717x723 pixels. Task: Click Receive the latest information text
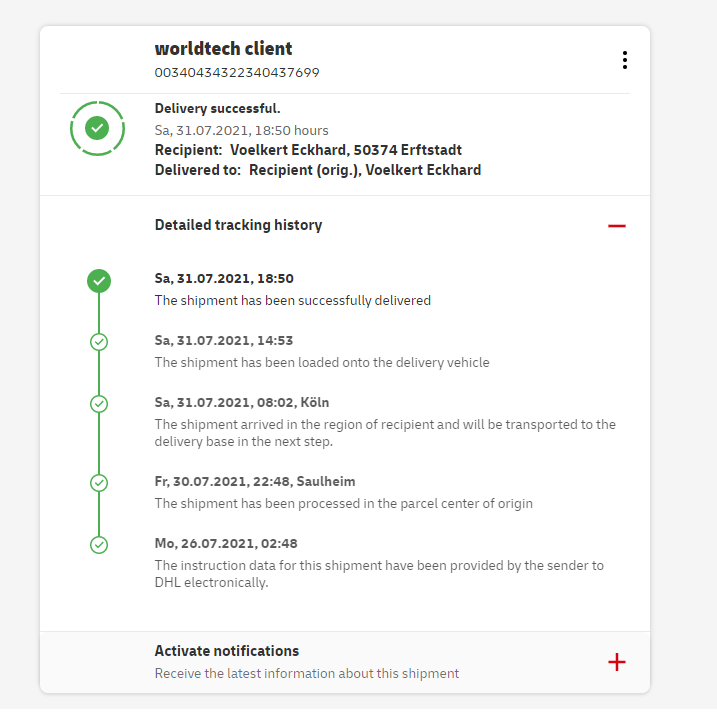click(x=307, y=673)
